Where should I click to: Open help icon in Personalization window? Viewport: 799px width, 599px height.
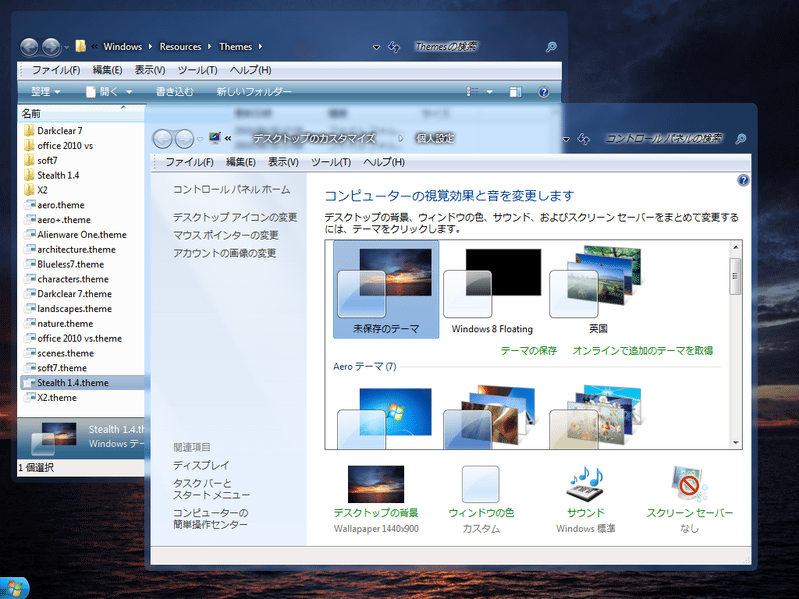click(x=743, y=180)
